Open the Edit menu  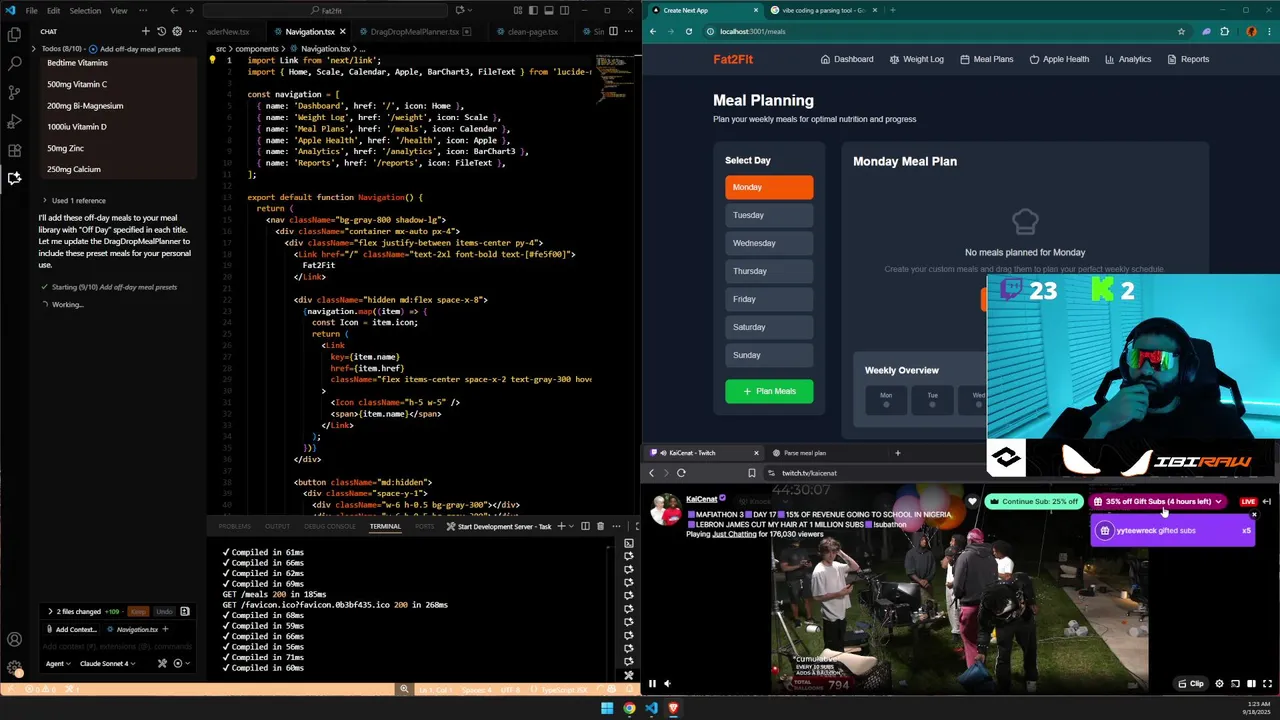[x=53, y=10]
